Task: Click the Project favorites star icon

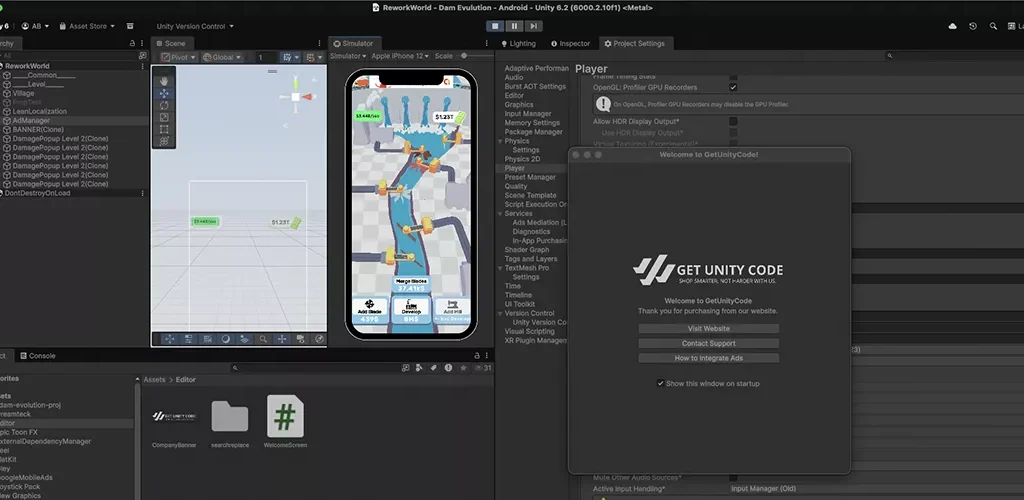Action: pyautogui.click(x=463, y=368)
